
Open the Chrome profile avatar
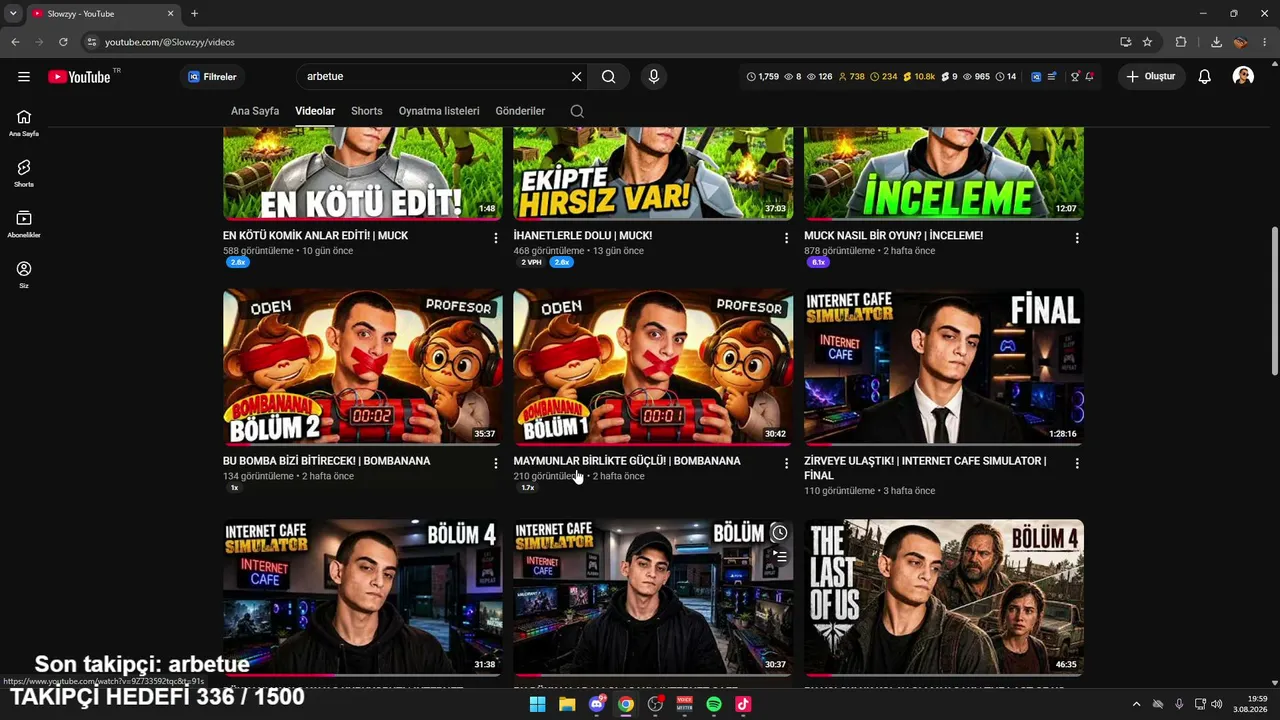(x=1240, y=42)
